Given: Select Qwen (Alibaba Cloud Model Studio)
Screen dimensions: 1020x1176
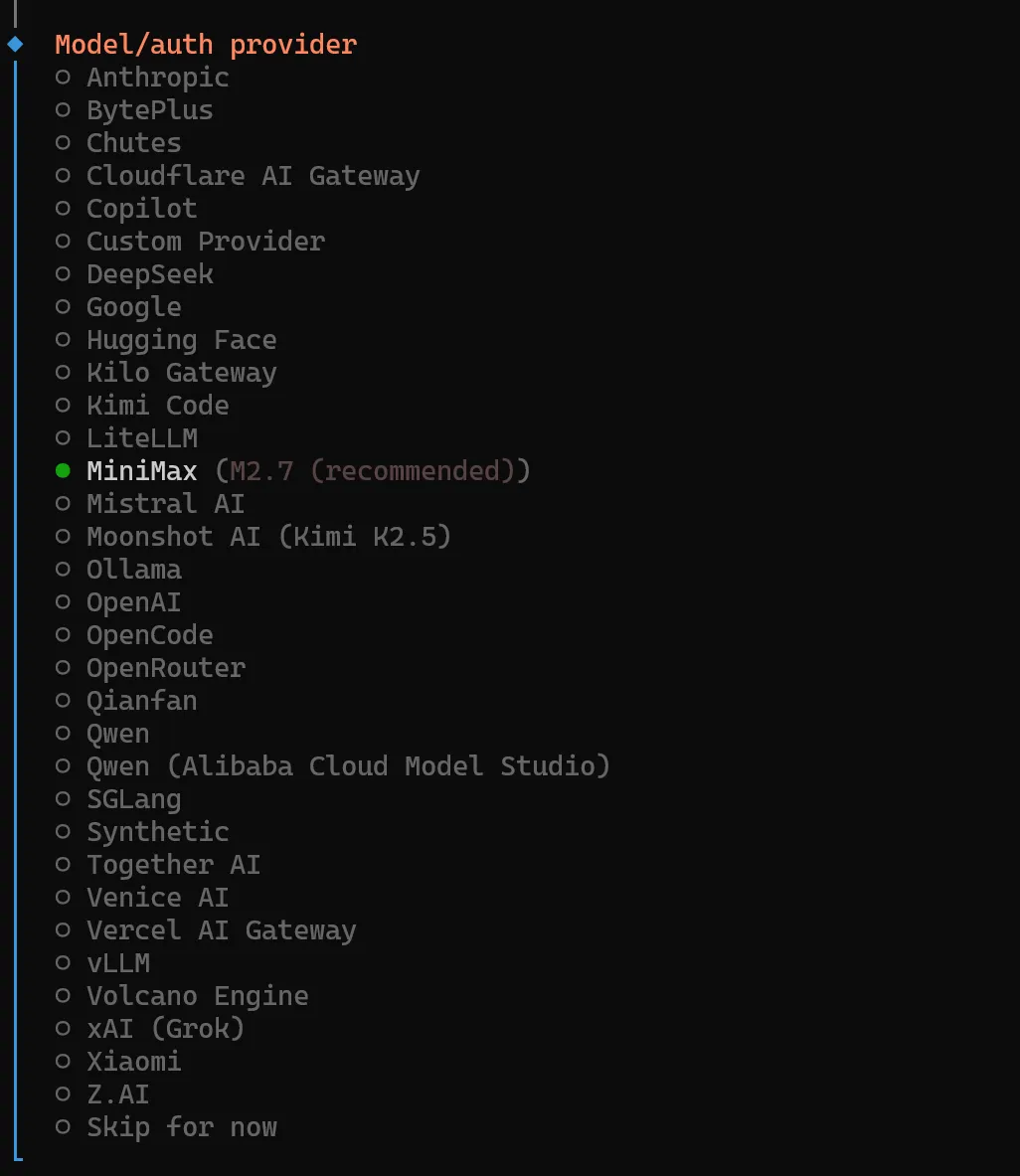Looking at the screenshot, I should 348,766.
